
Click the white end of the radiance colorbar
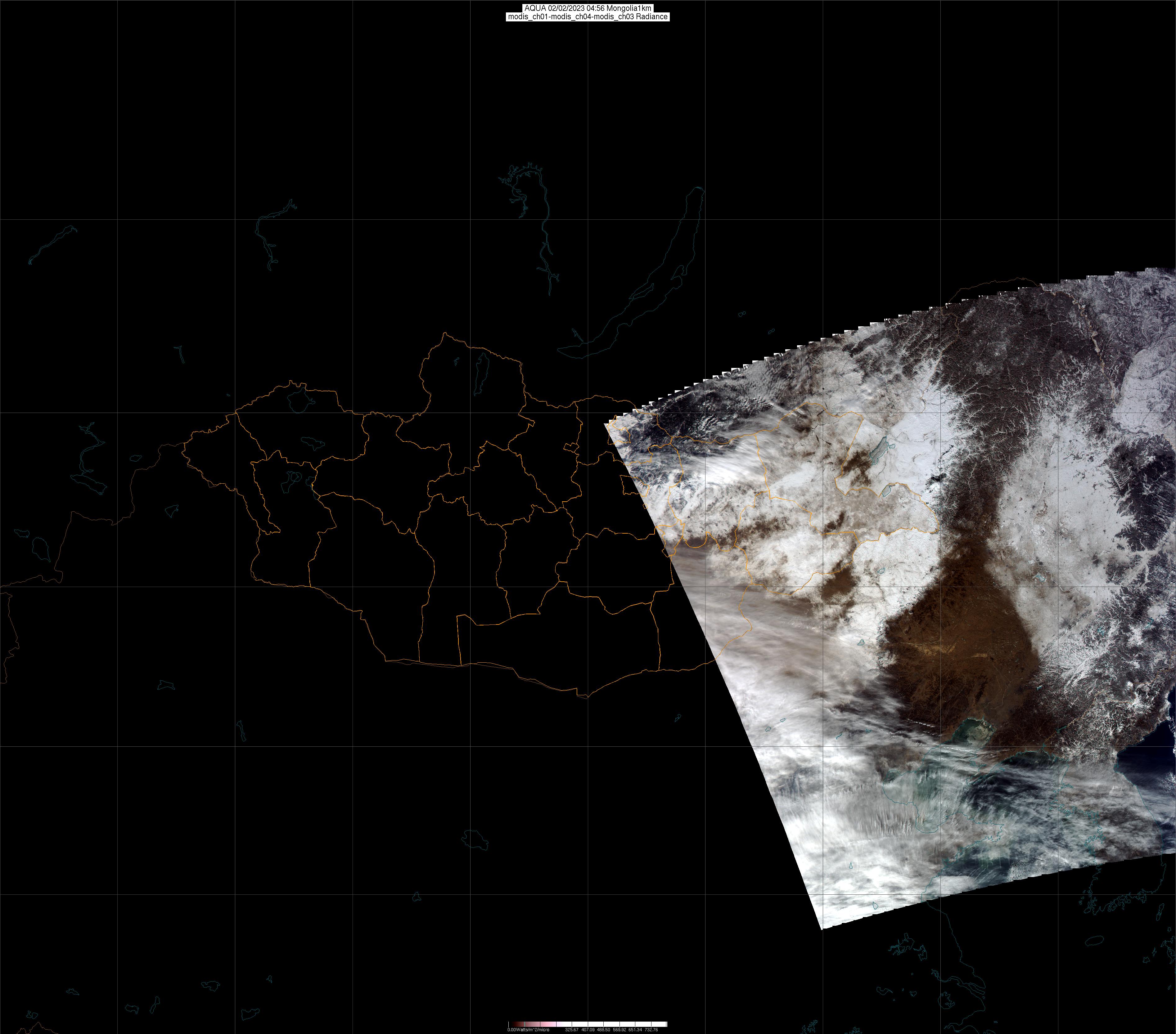point(662,1024)
